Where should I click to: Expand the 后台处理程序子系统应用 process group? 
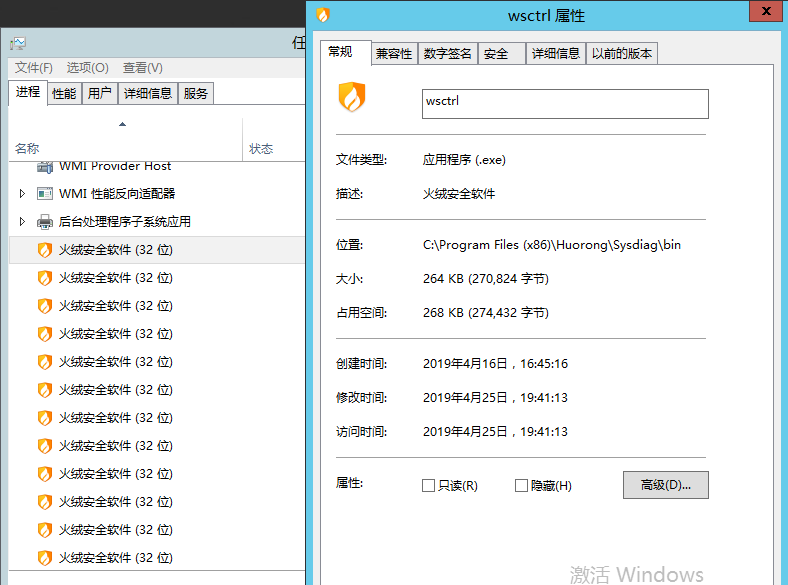coord(22,222)
